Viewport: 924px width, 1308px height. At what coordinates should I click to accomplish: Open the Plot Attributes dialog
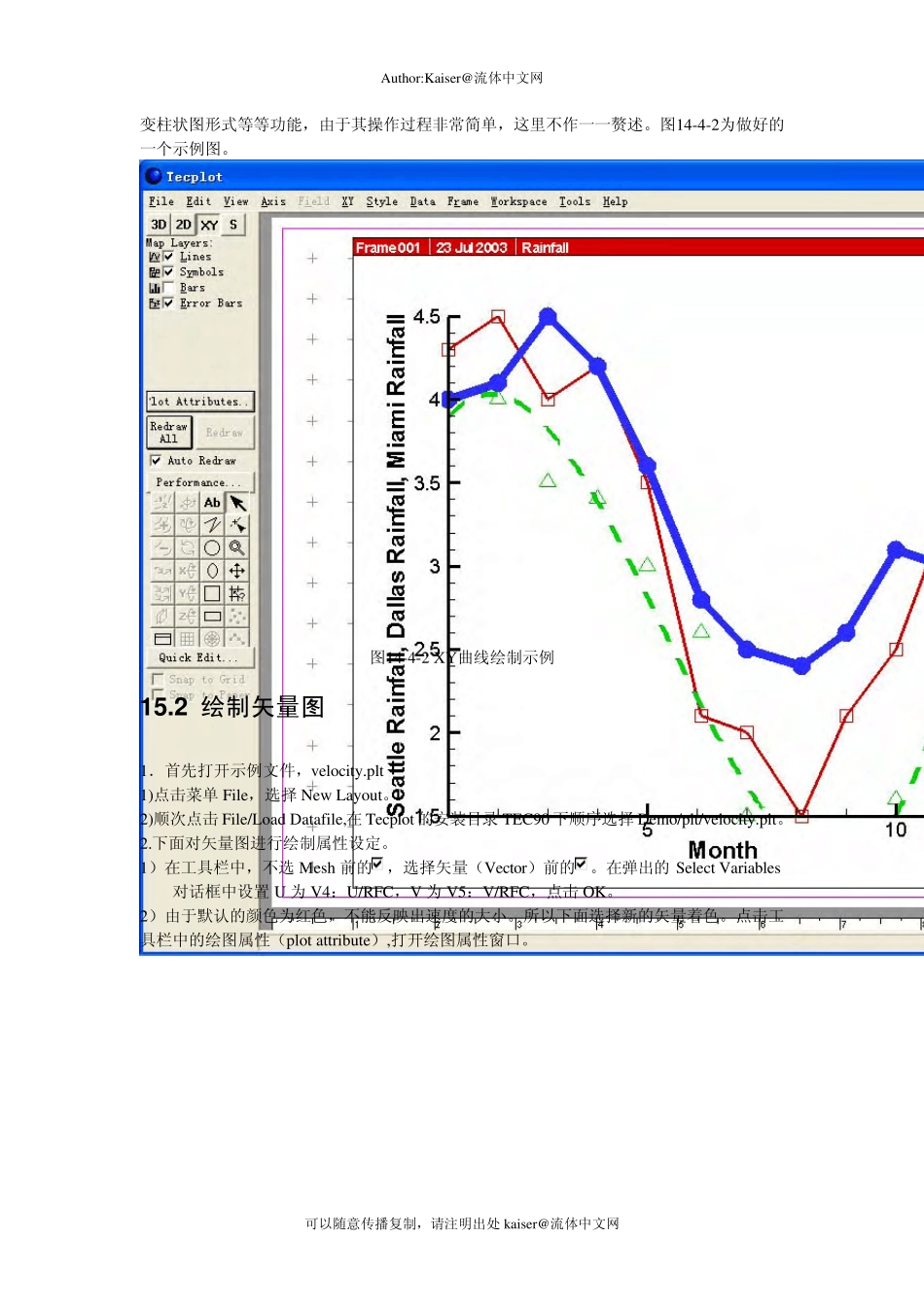tap(200, 401)
